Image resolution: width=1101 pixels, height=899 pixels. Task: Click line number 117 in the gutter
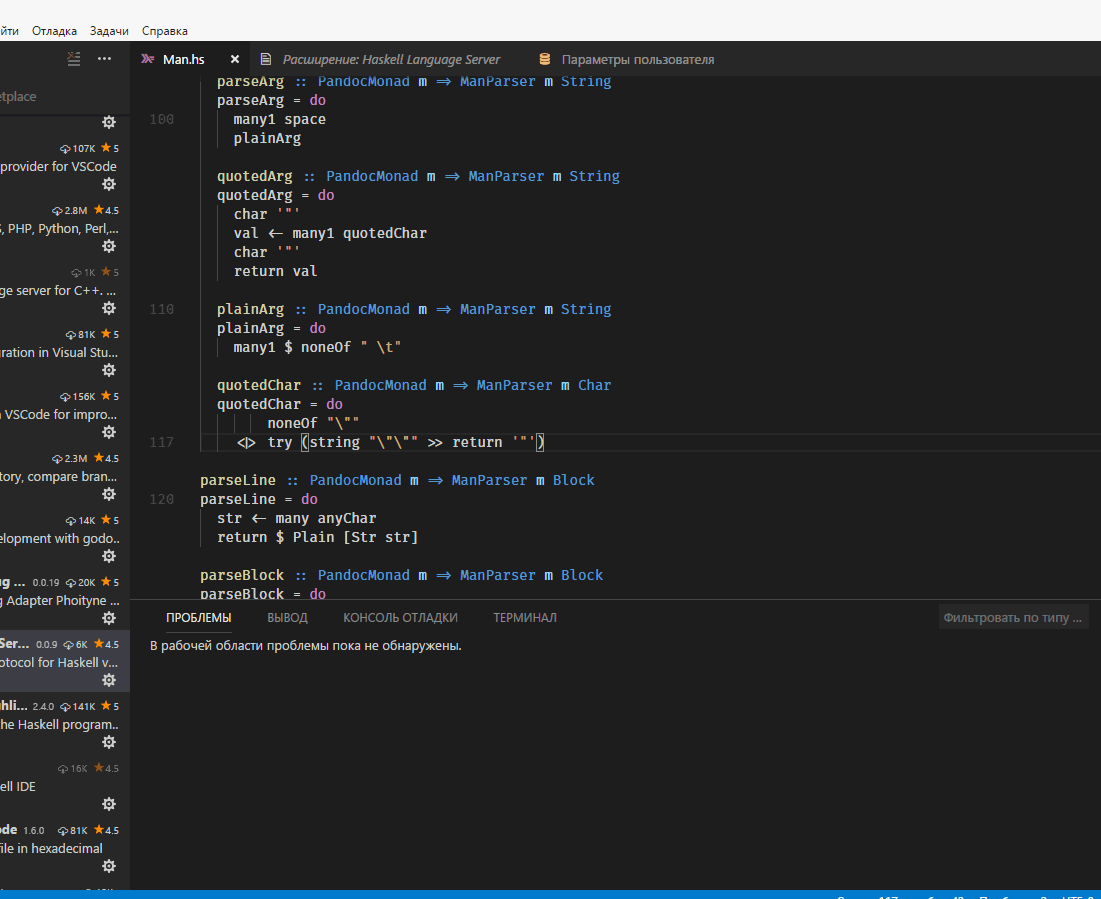pos(161,442)
